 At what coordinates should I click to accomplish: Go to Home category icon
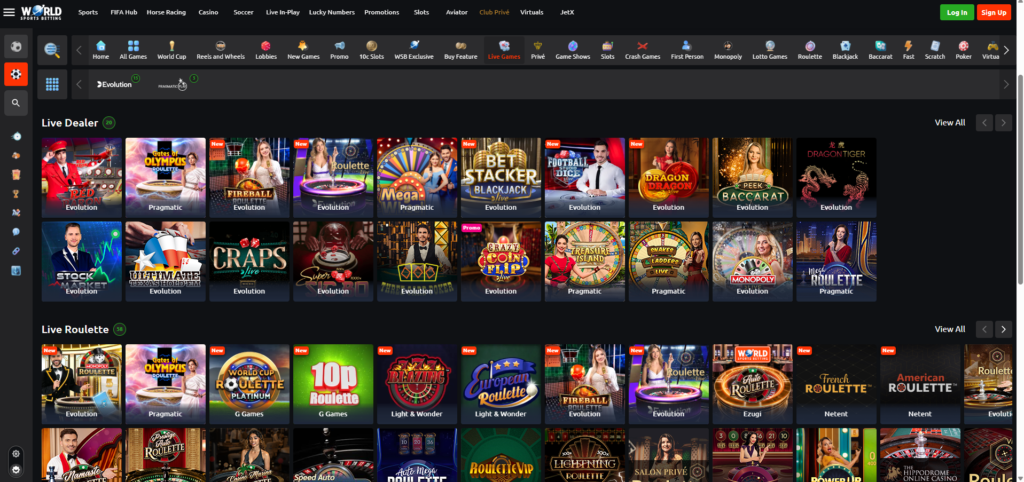click(101, 50)
